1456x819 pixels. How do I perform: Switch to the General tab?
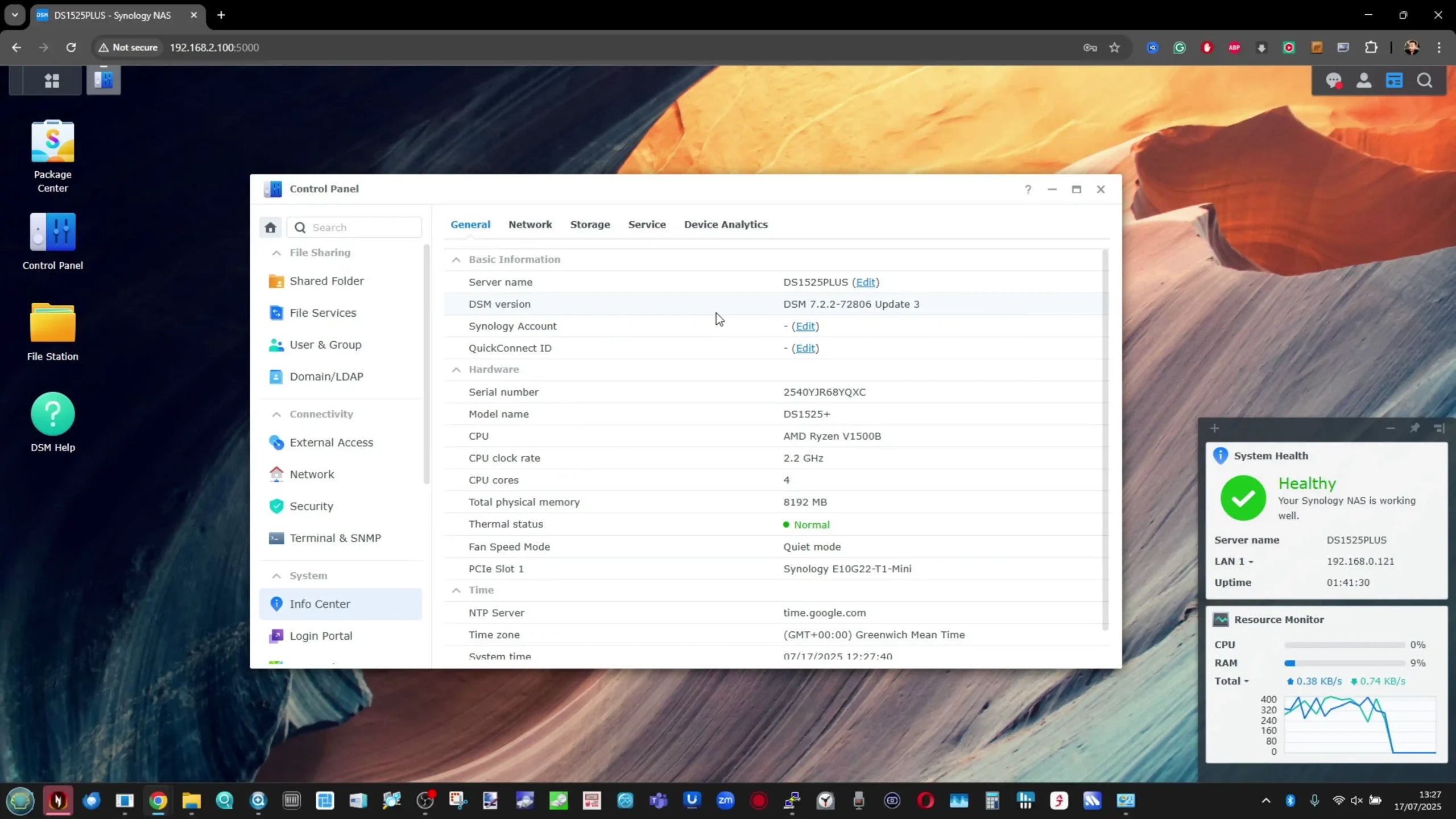point(470,225)
